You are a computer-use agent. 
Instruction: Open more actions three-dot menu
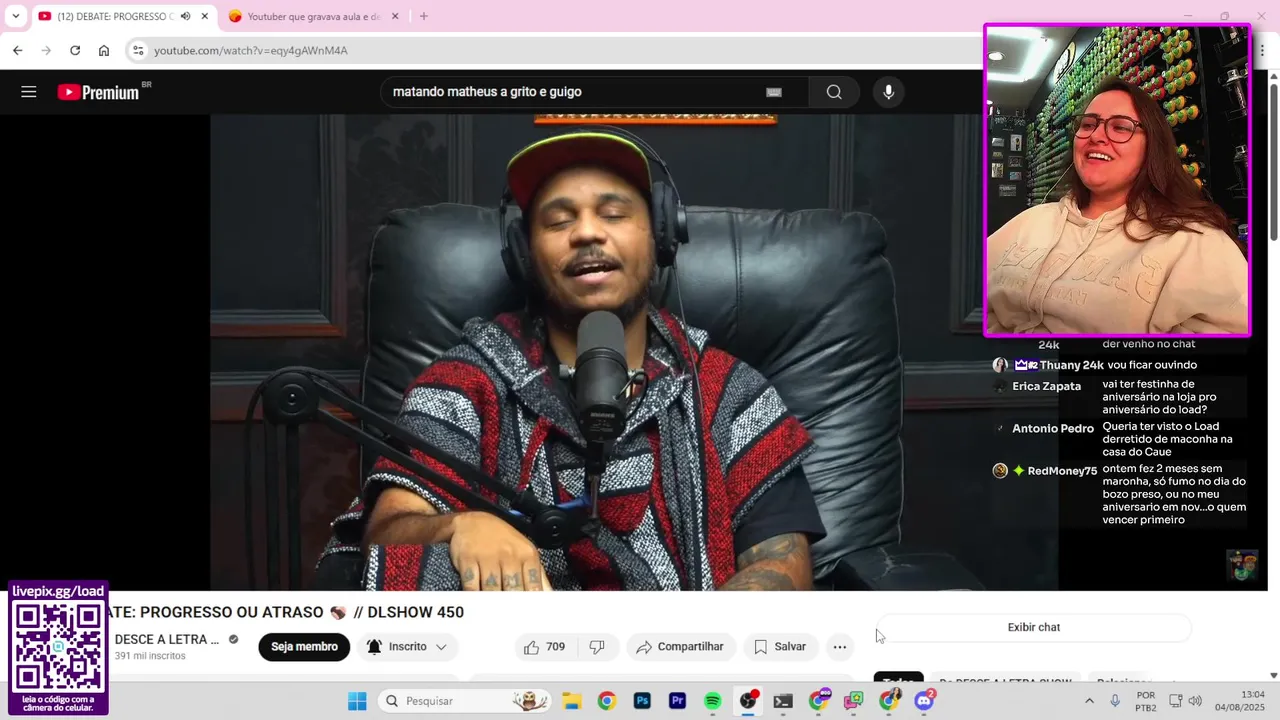(x=840, y=647)
